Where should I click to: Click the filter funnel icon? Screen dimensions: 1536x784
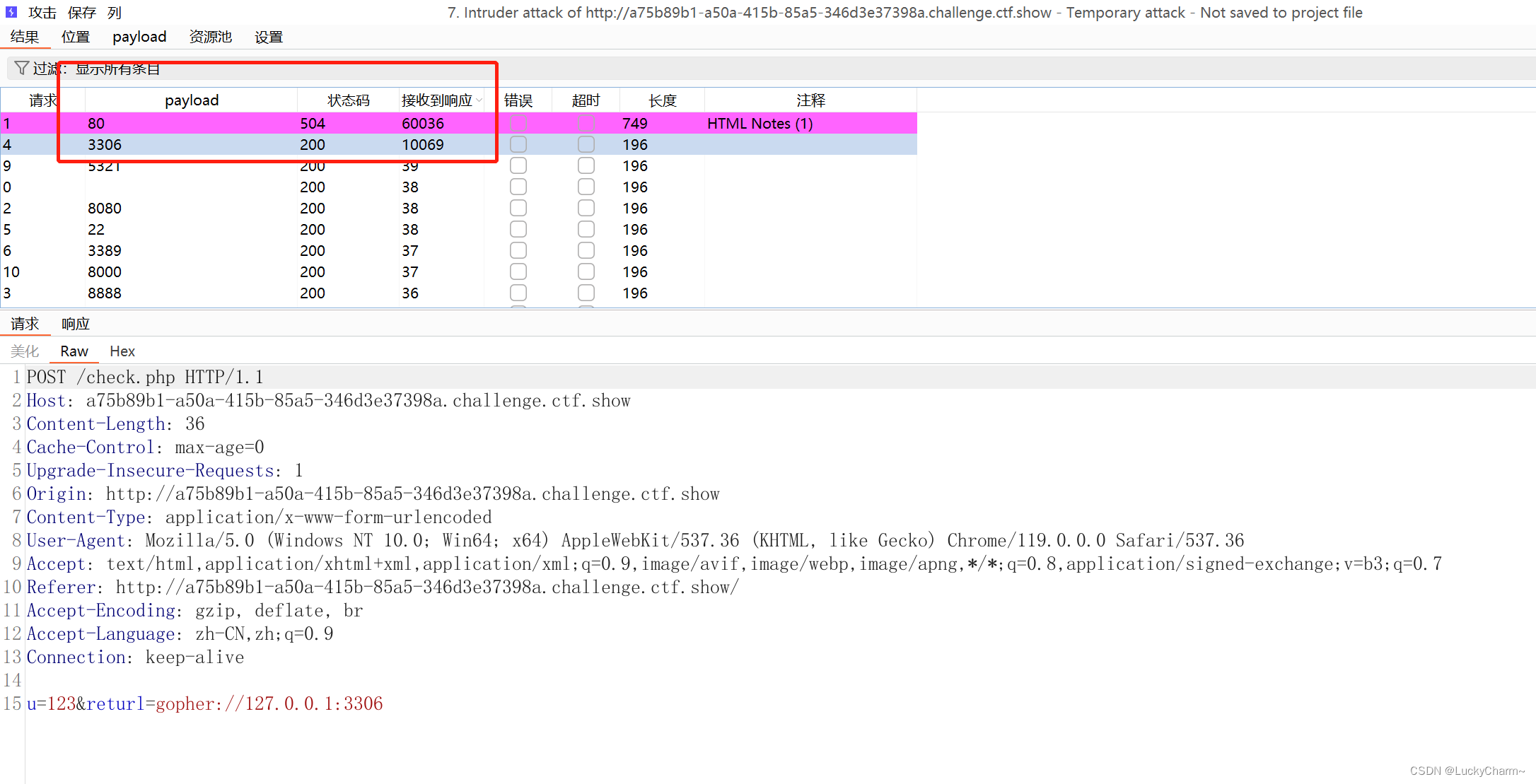[x=21, y=68]
